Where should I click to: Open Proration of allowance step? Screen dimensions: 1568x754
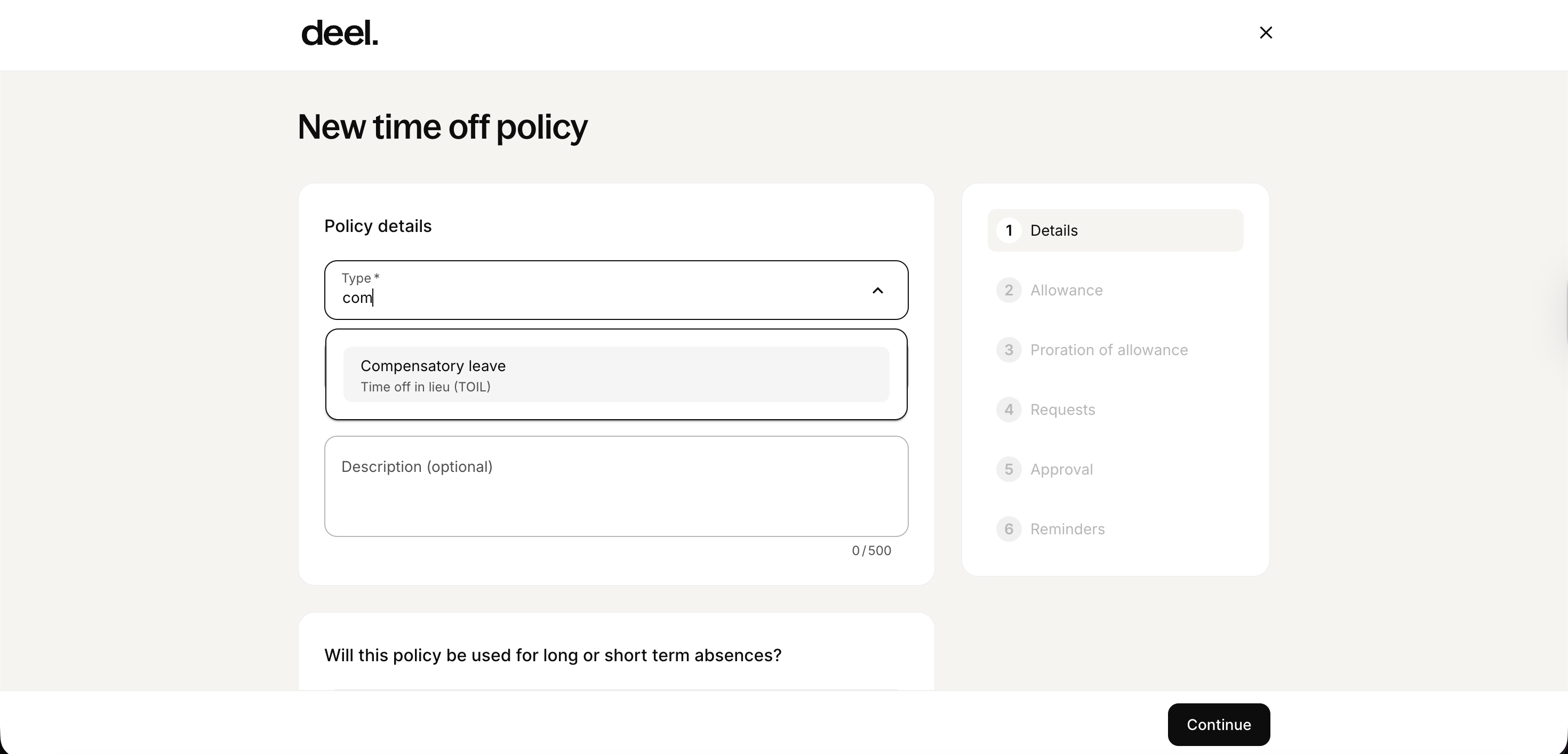tap(1108, 350)
